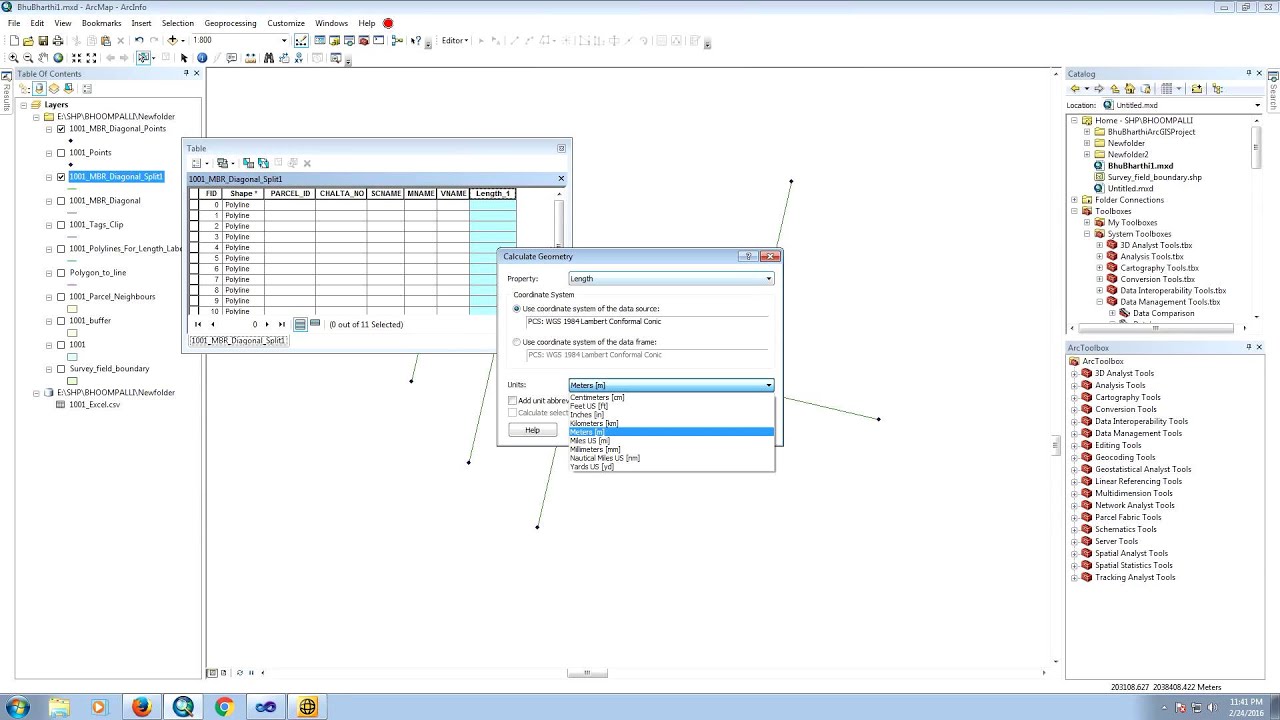The width and height of the screenshot is (1280, 720).
Task: Choose Feet US [ft] from units list
Action: click(x=671, y=406)
